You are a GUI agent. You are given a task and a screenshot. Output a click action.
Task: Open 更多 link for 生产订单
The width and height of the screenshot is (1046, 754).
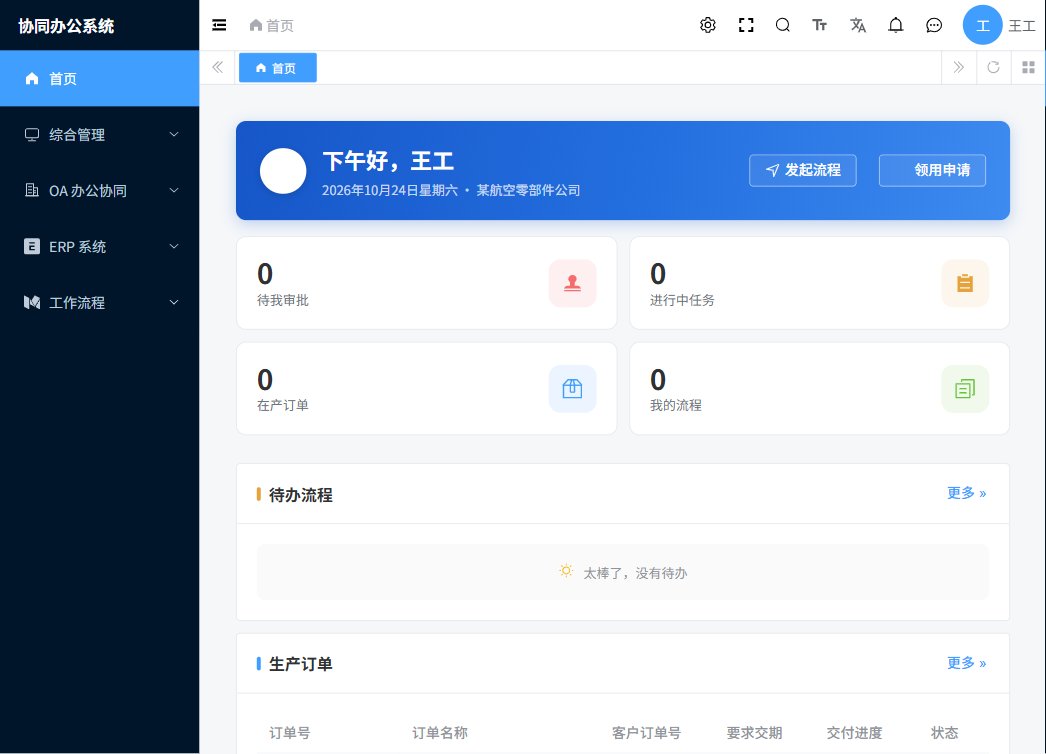click(x=967, y=663)
